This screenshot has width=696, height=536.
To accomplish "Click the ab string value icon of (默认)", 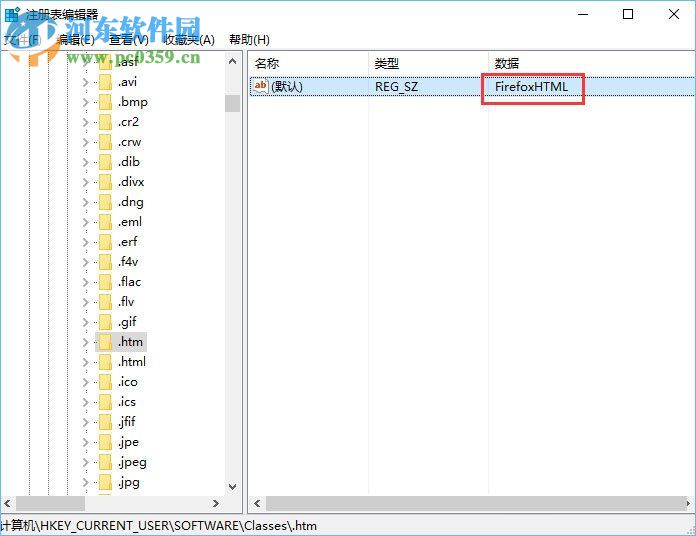I will pyautogui.click(x=260, y=87).
